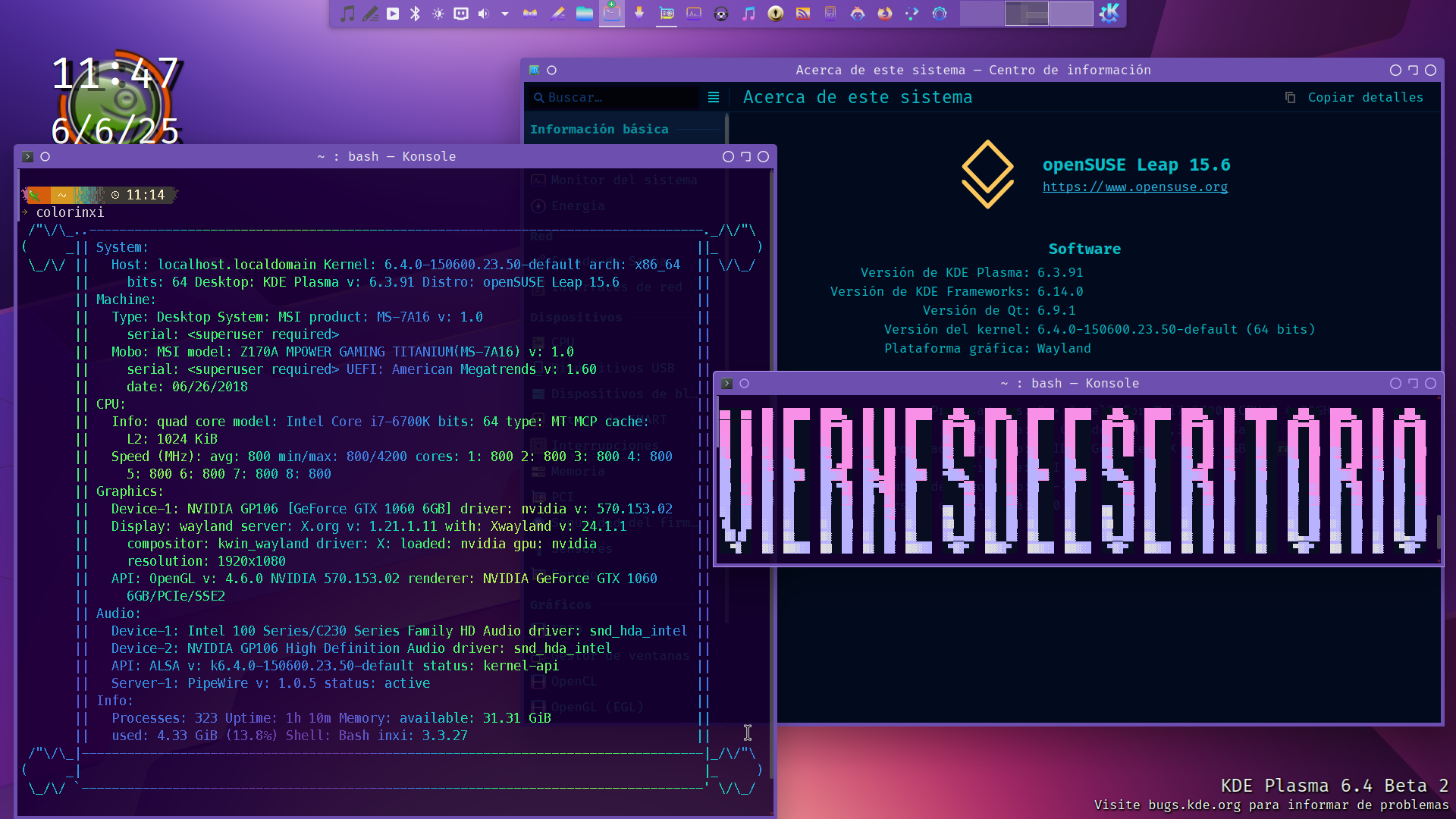Screen dimensions: 1456x819
Task: Open the hamburger menu beside Buscar field
Action: 714,98
